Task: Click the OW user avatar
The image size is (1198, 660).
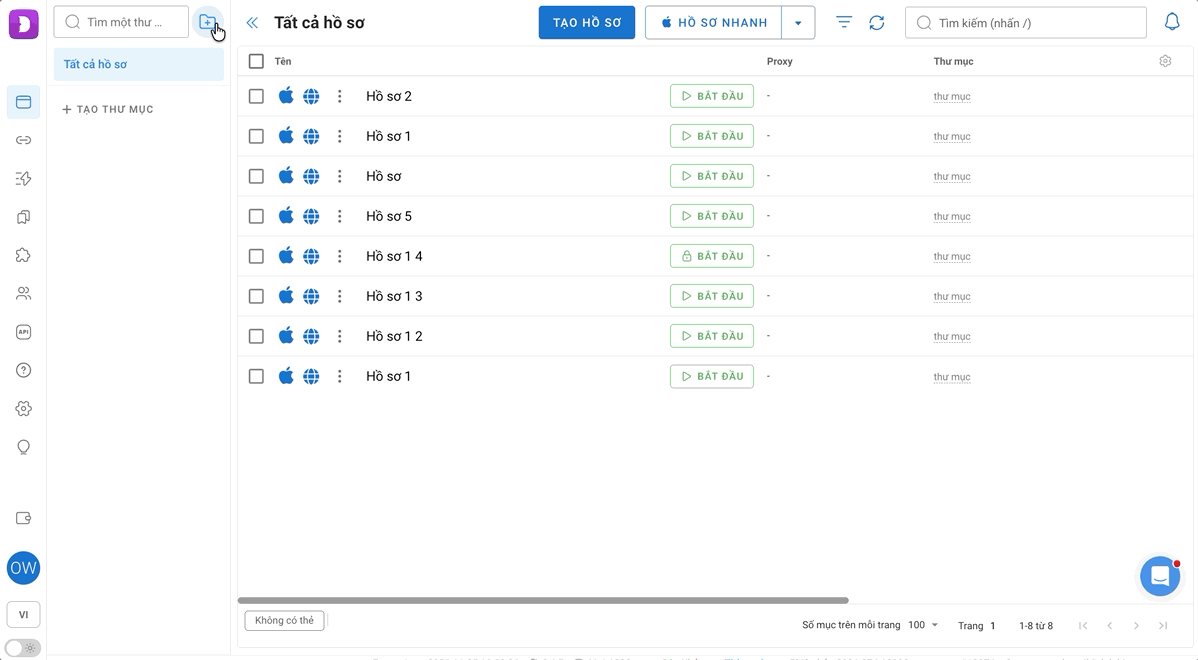Action: [24, 568]
